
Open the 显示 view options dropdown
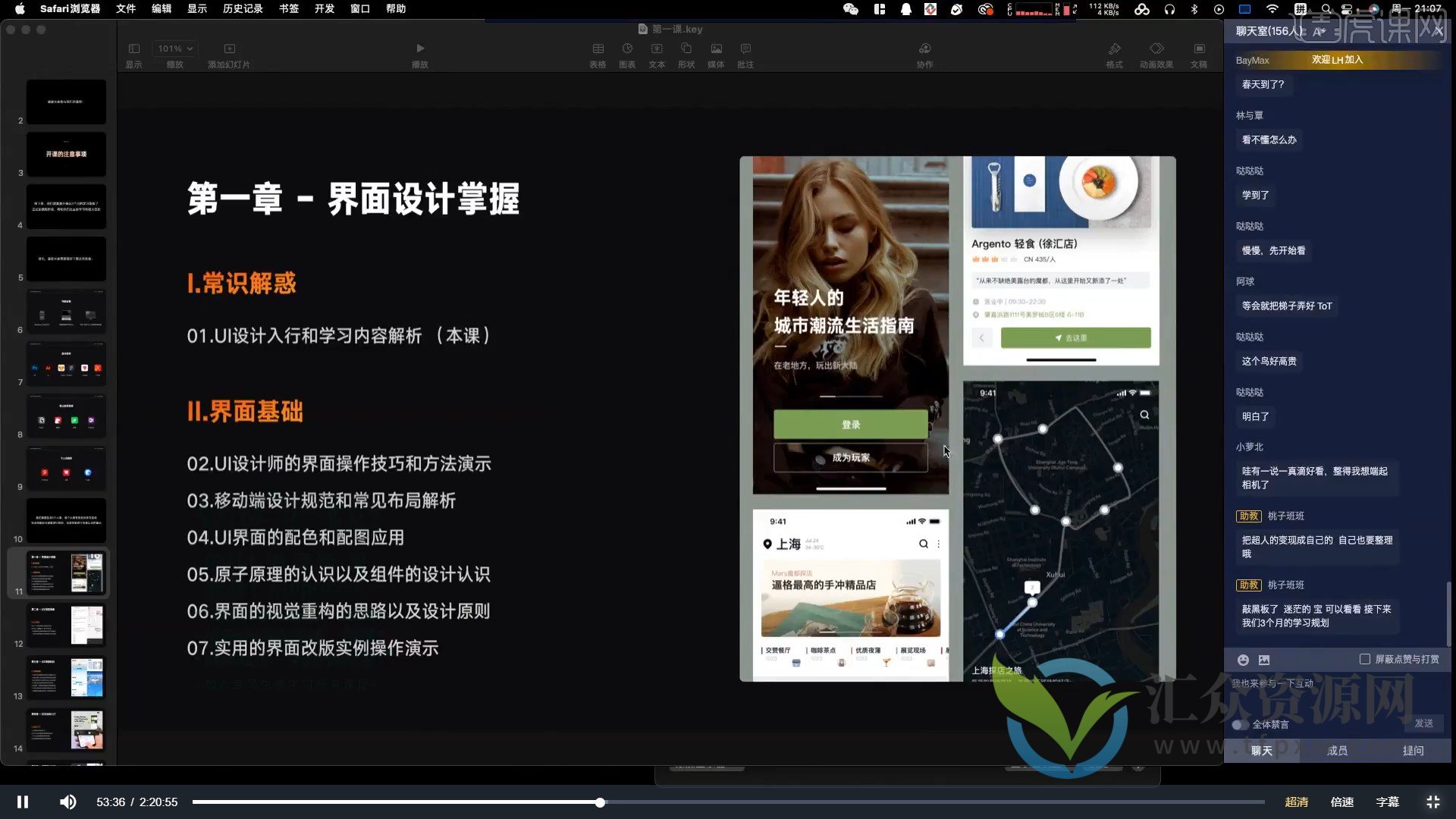[x=134, y=48]
